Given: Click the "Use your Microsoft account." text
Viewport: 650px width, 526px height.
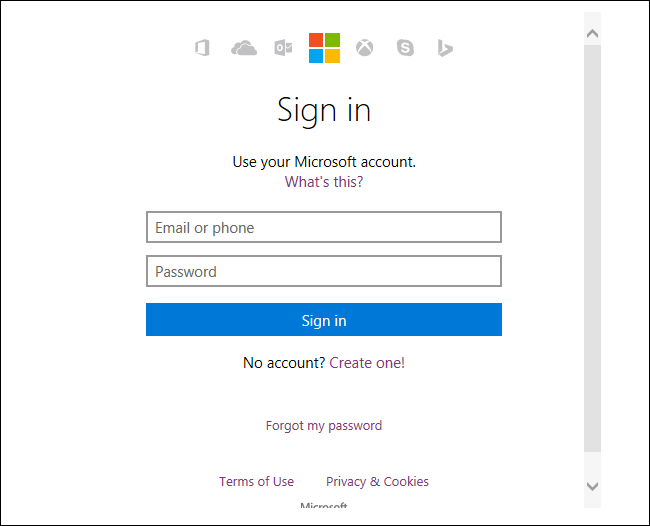Looking at the screenshot, I should tap(324, 161).
